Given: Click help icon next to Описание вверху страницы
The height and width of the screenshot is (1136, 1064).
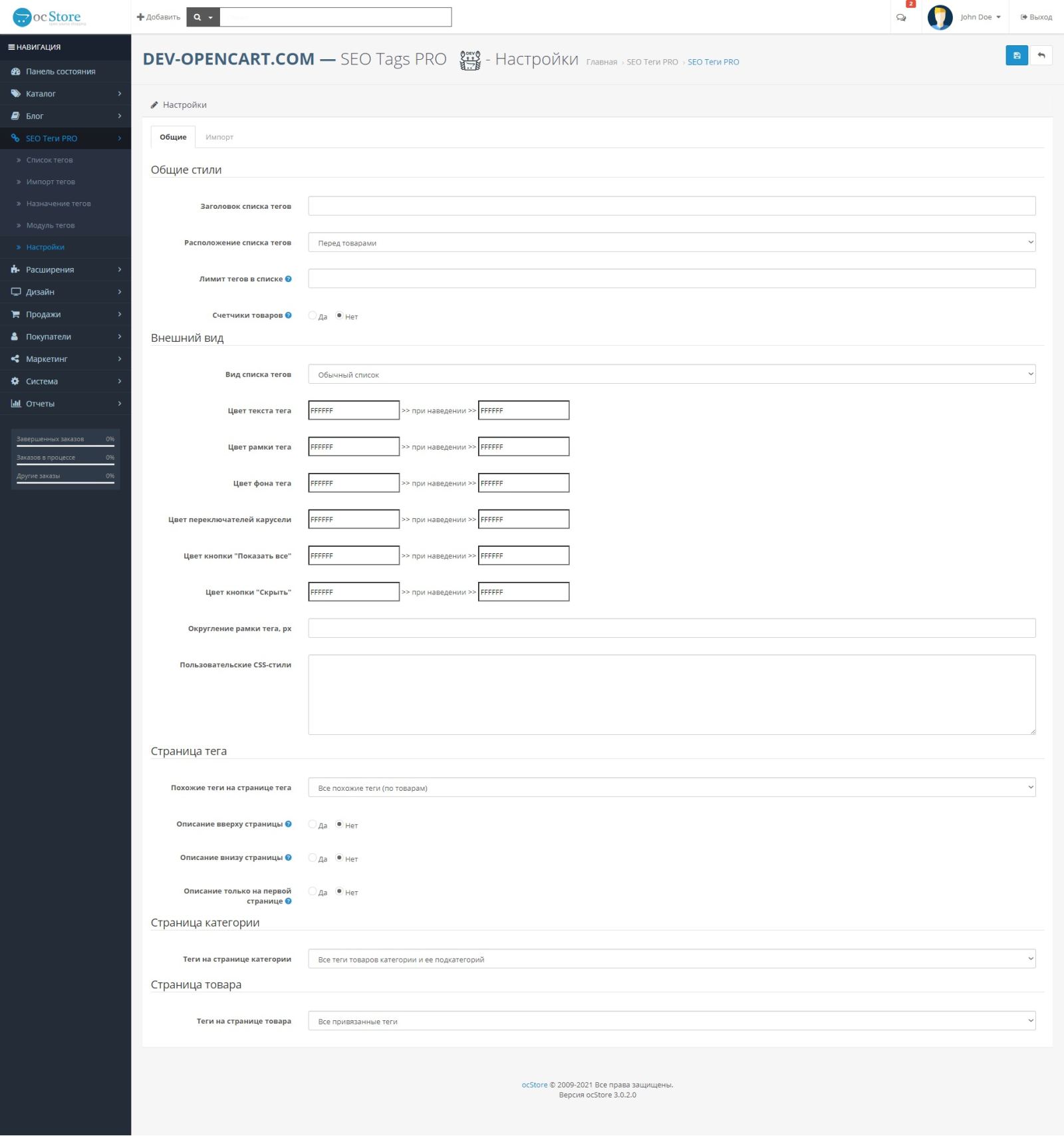Looking at the screenshot, I should [288, 824].
